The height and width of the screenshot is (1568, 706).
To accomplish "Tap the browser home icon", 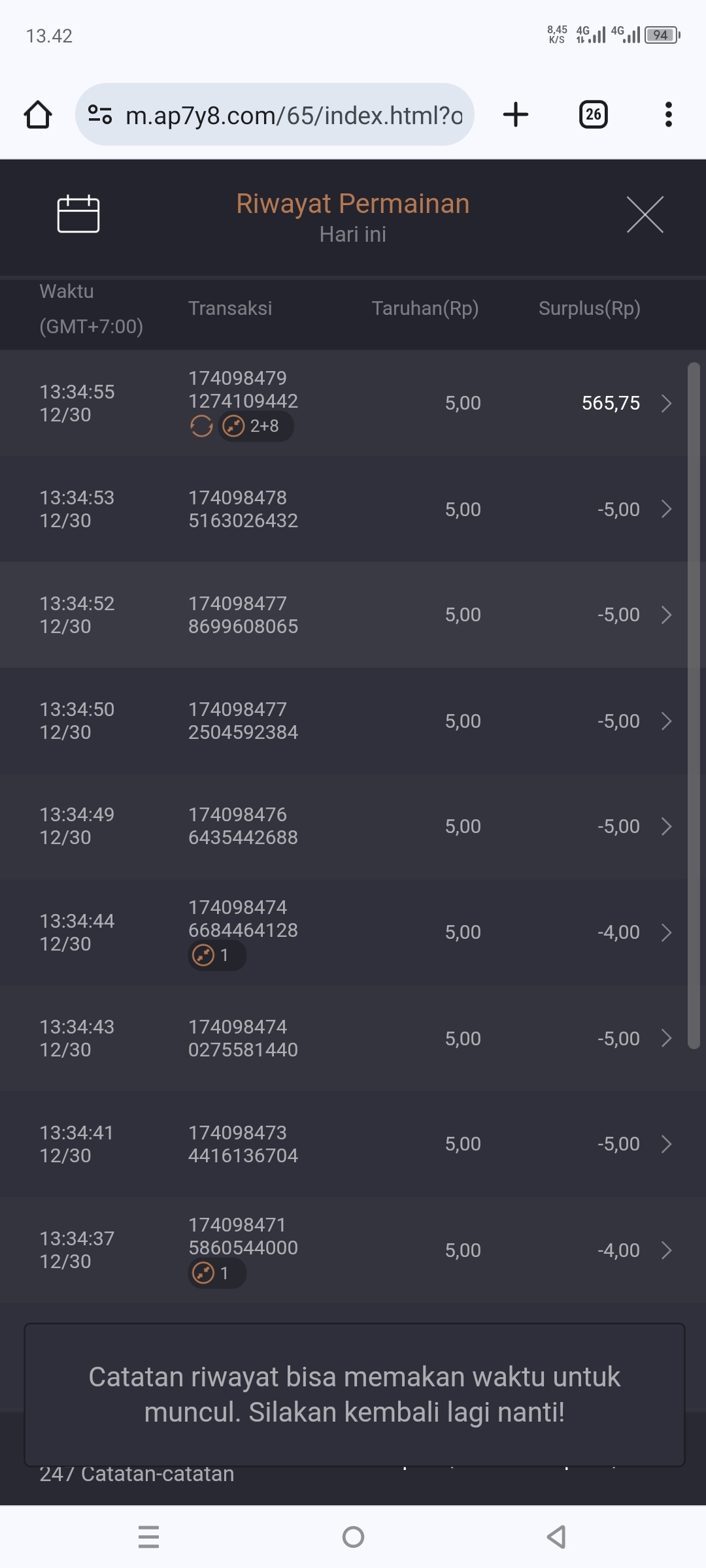I will [38, 115].
